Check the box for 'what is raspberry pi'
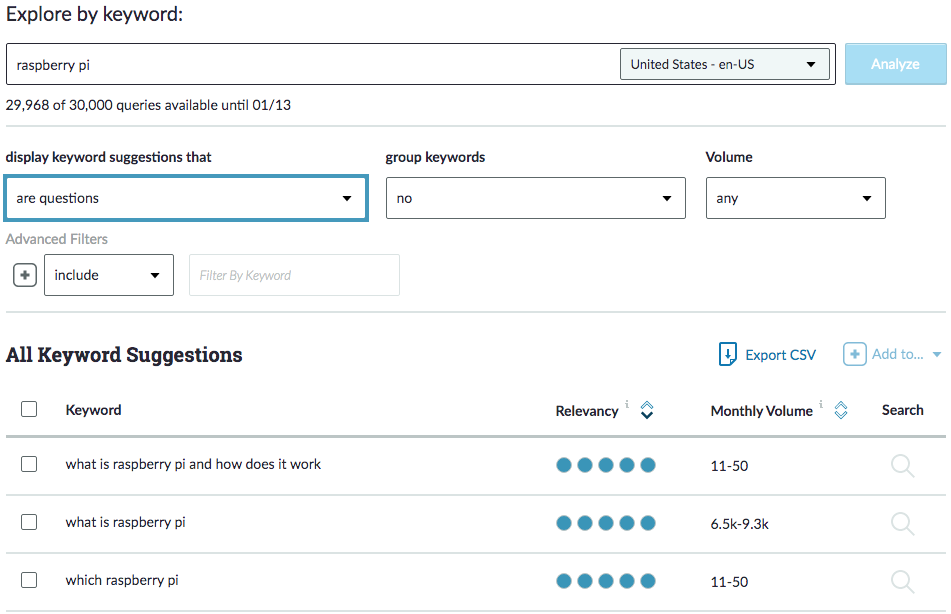 (29, 522)
